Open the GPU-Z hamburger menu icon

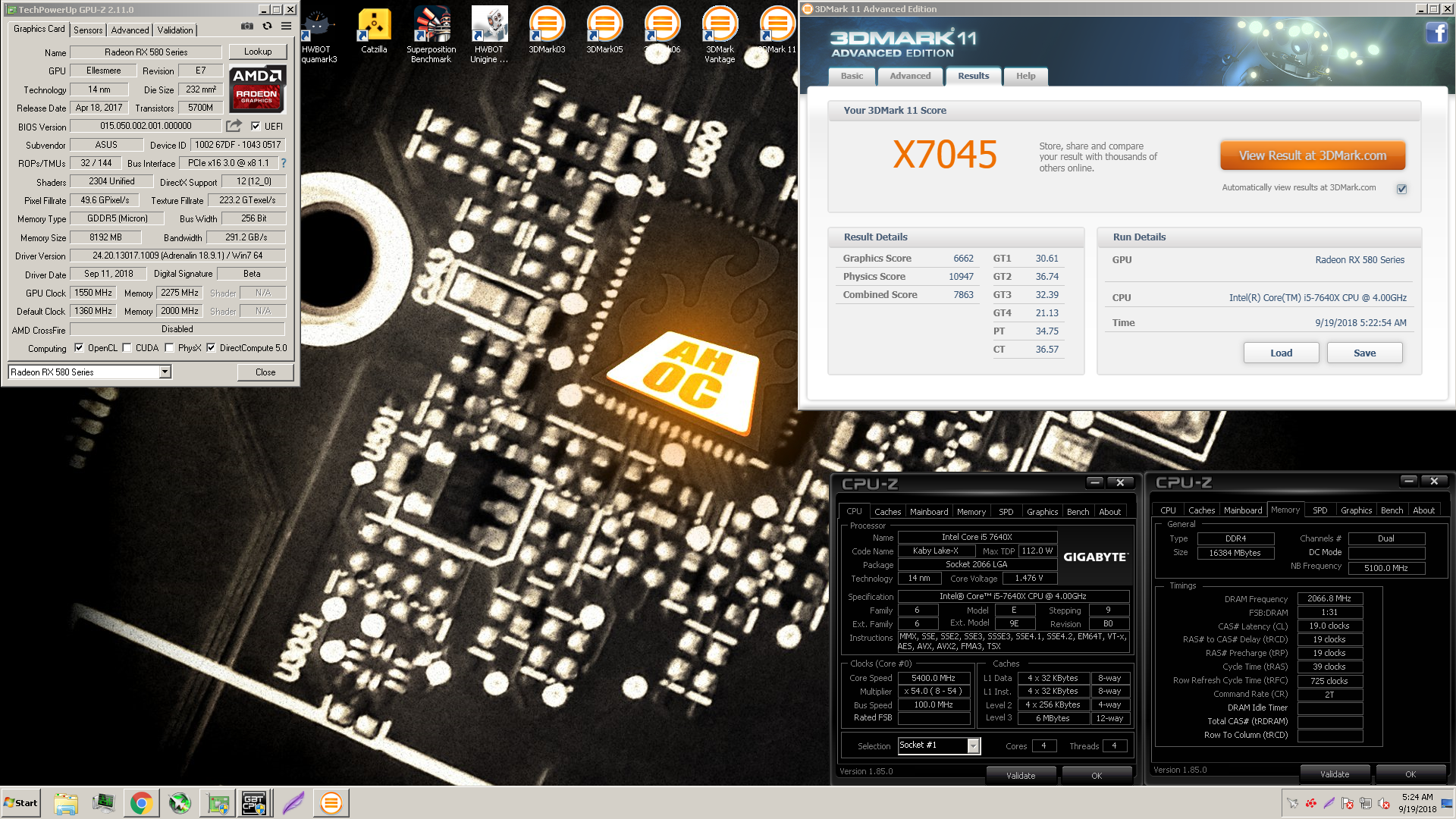tap(286, 26)
